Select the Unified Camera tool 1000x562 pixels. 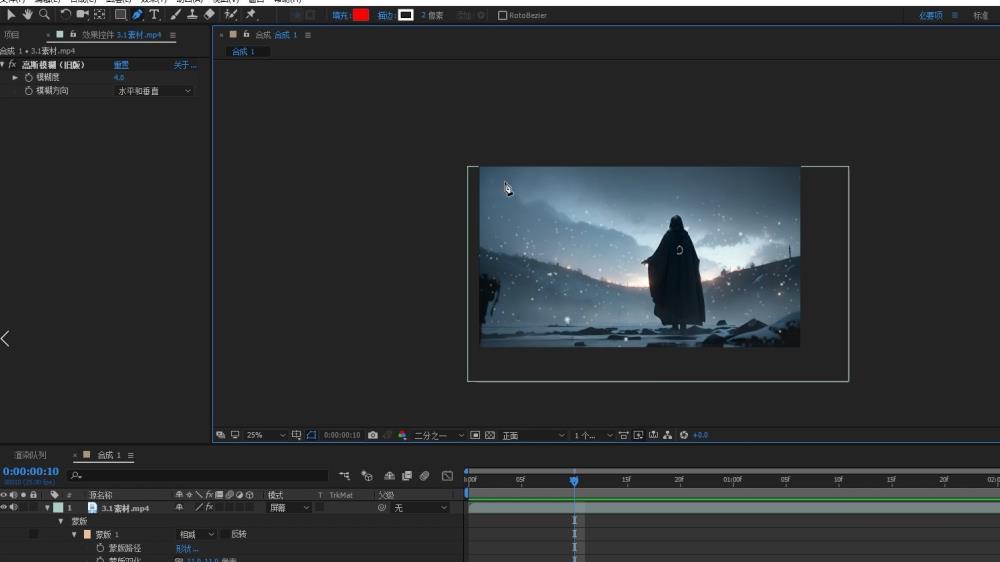[82, 15]
